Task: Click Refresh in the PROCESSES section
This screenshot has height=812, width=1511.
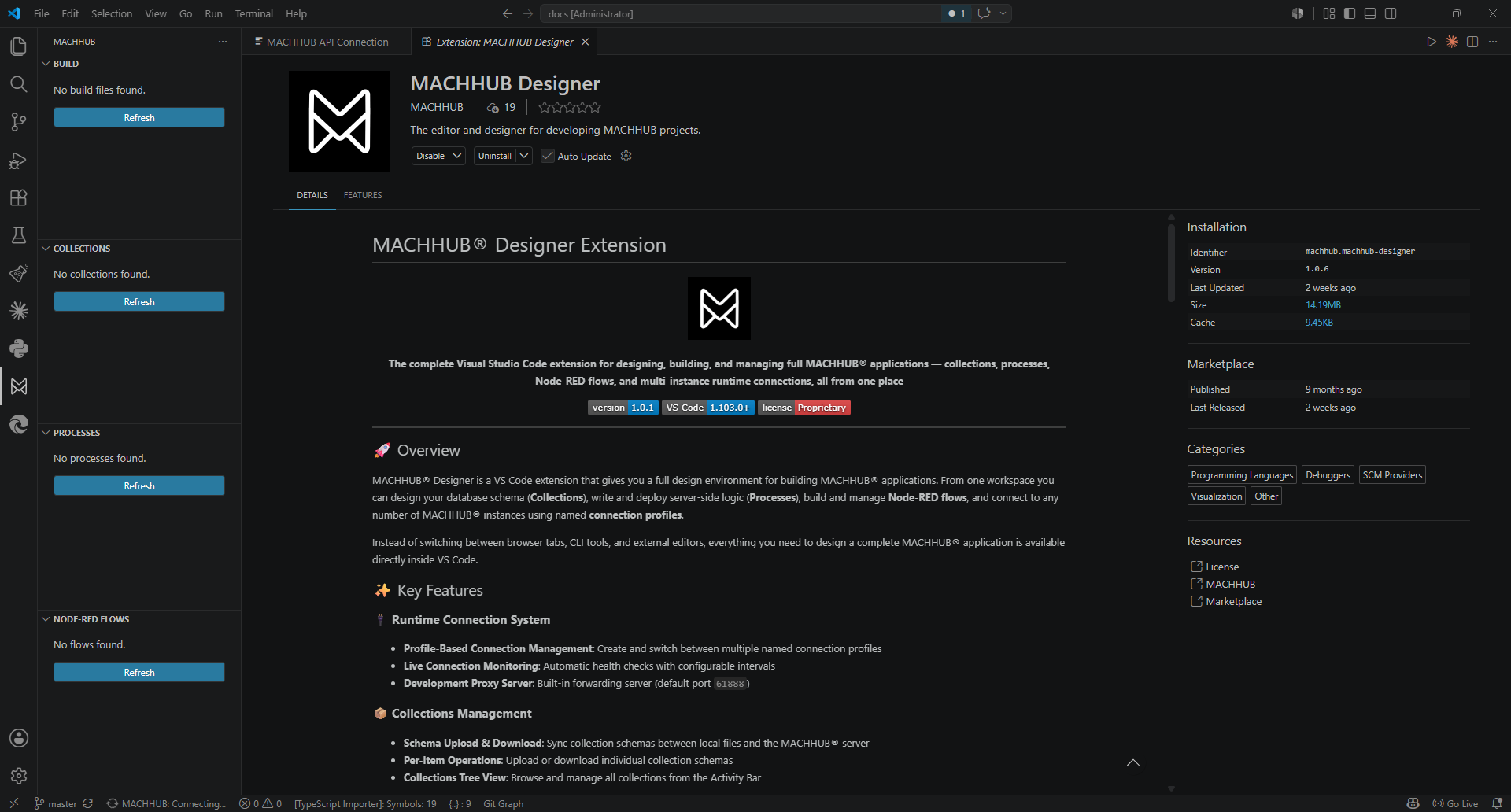Action: click(x=139, y=485)
